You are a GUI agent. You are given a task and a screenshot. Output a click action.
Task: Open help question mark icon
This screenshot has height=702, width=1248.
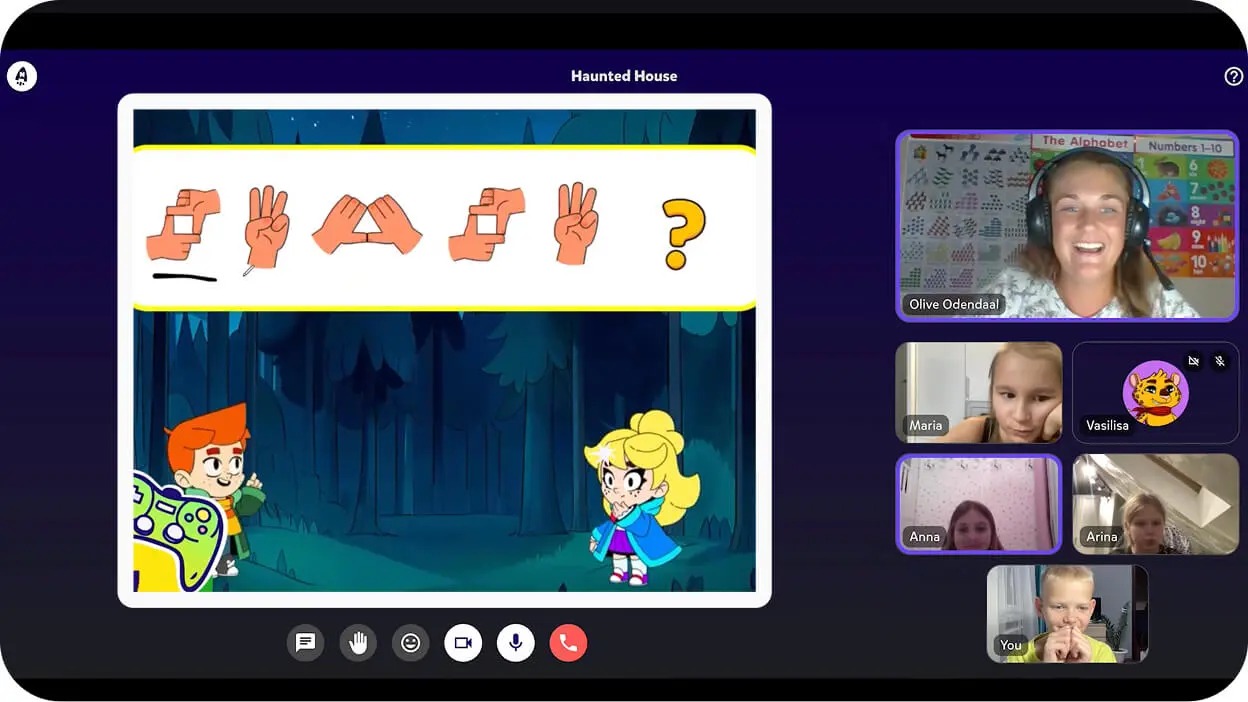tap(1233, 76)
